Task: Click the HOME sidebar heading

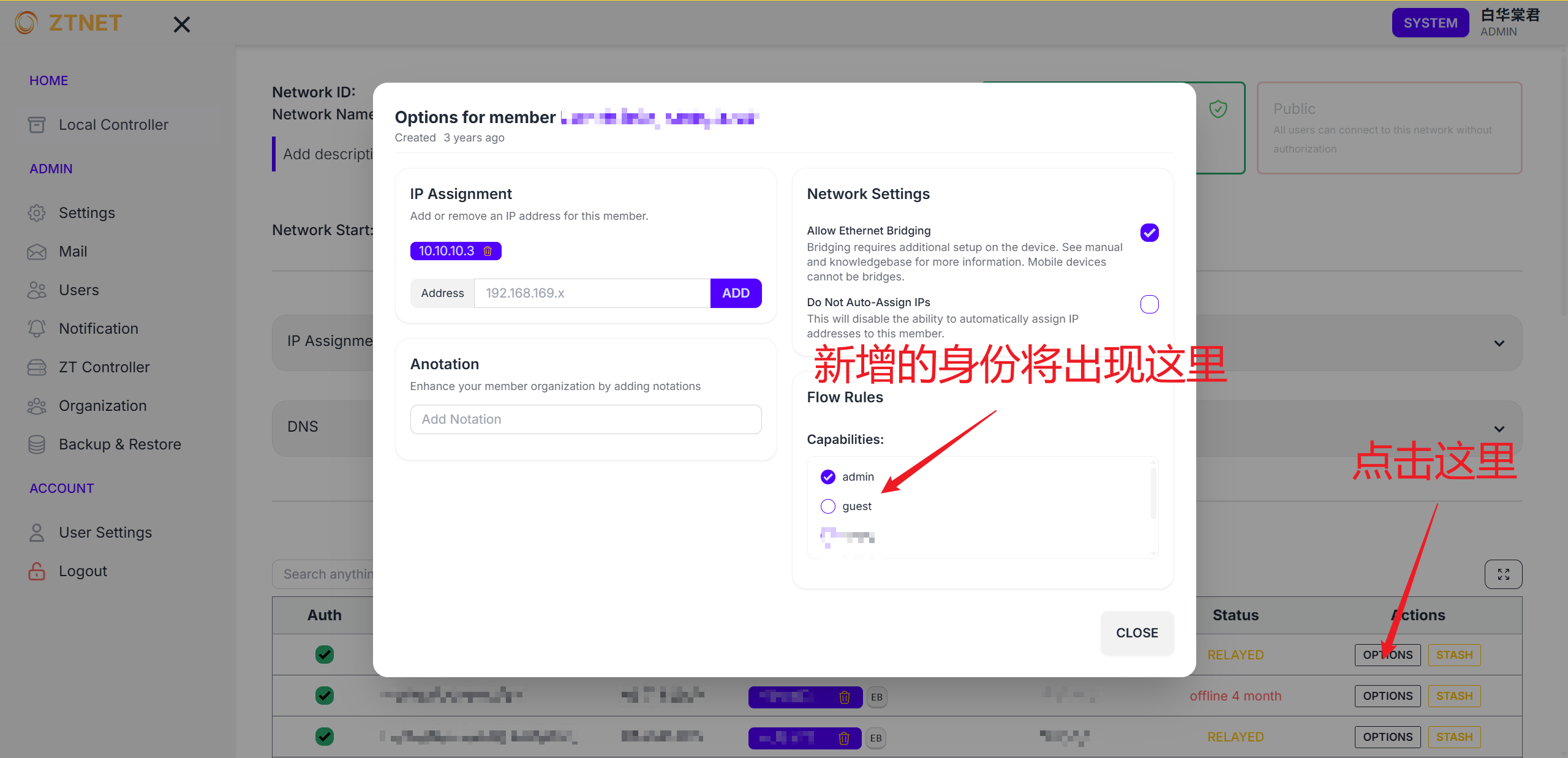Action: coord(49,81)
